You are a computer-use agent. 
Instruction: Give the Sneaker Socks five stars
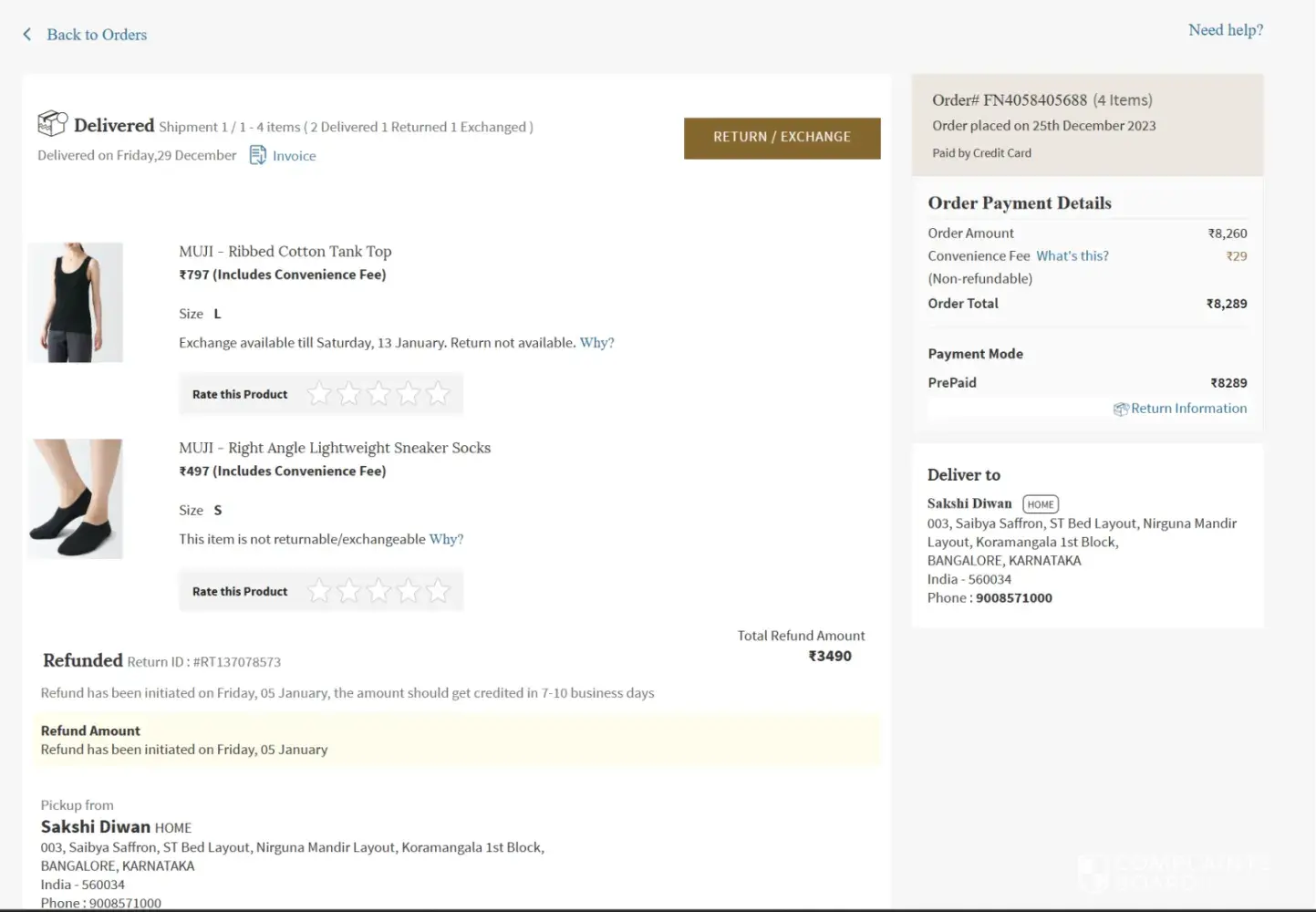coord(439,591)
